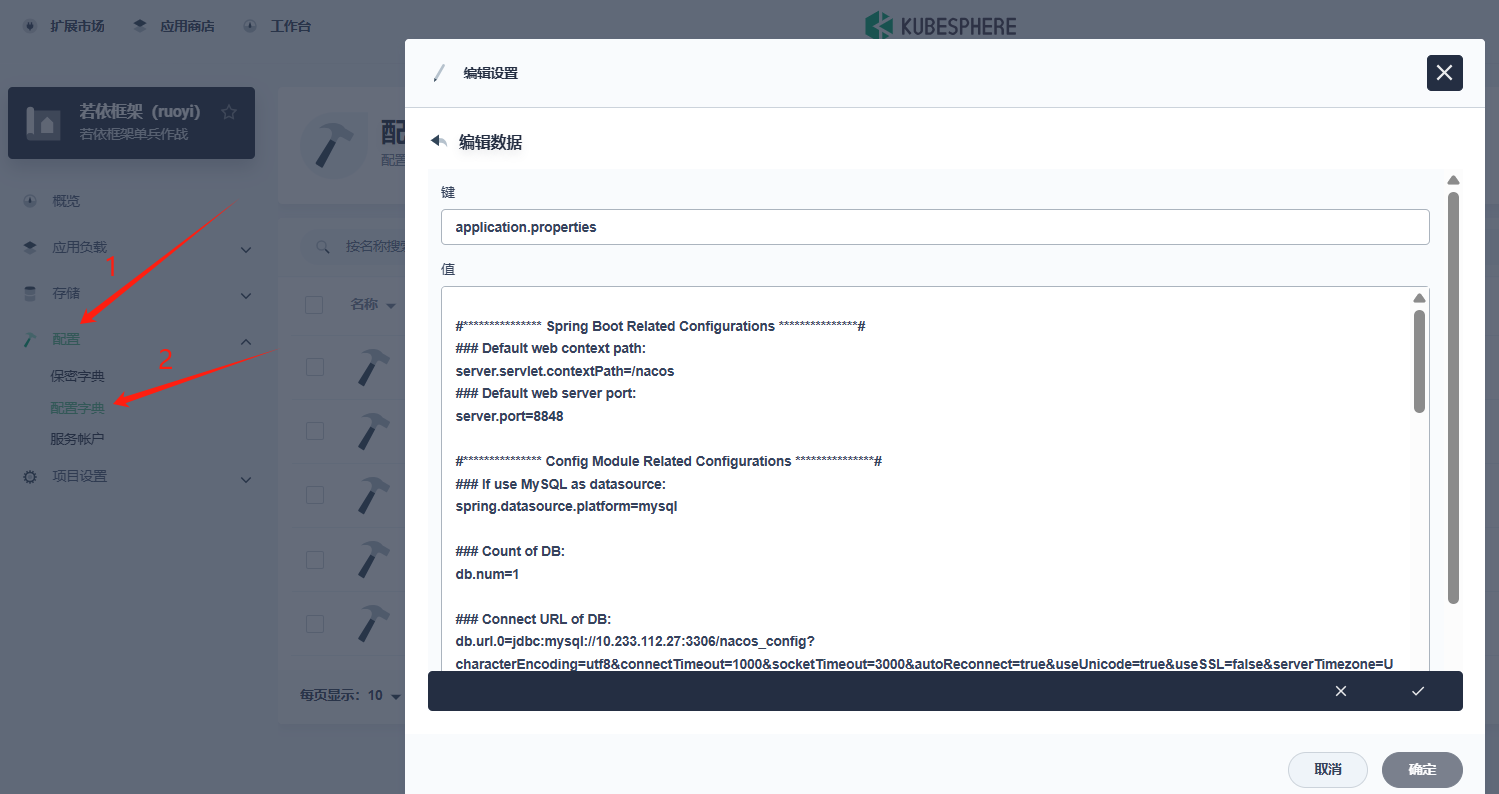Viewport: 1499px width, 794px height.
Task: Select 保密字典 in the sidebar
Action: point(78,377)
